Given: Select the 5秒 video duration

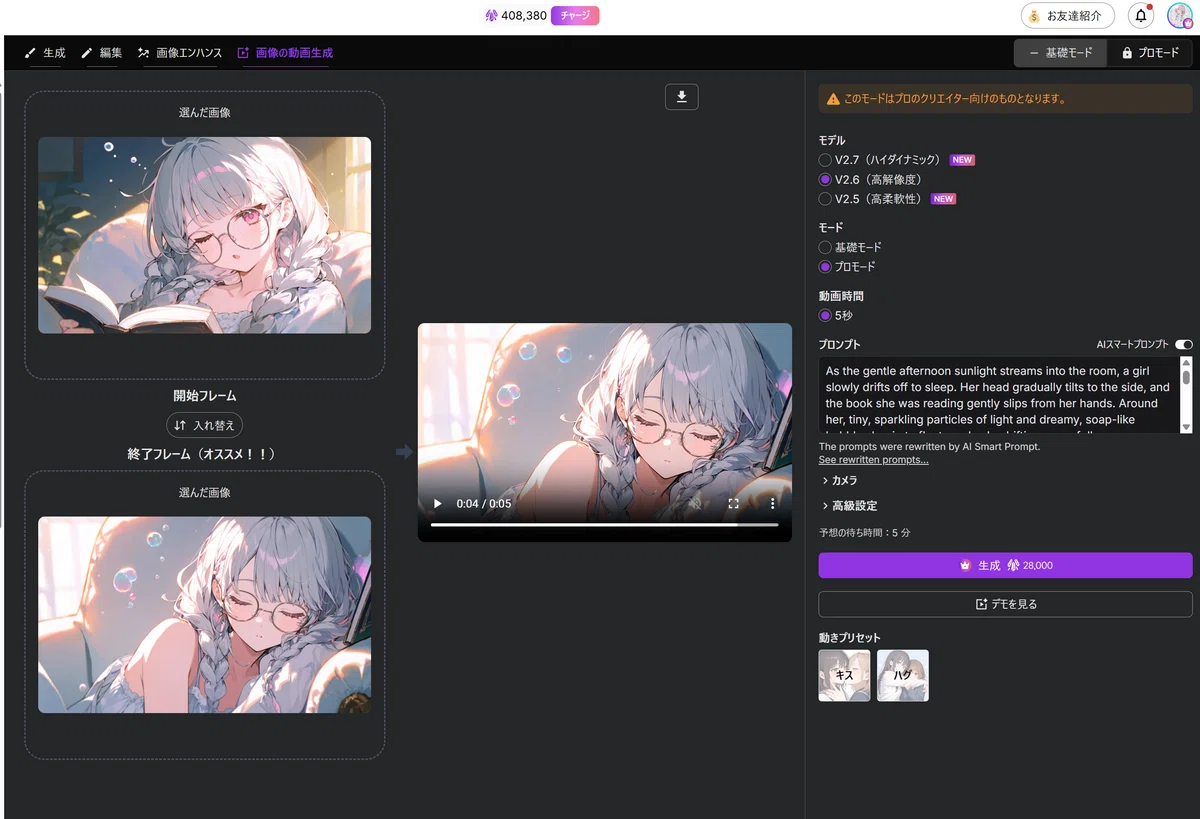Looking at the screenshot, I should (825, 316).
